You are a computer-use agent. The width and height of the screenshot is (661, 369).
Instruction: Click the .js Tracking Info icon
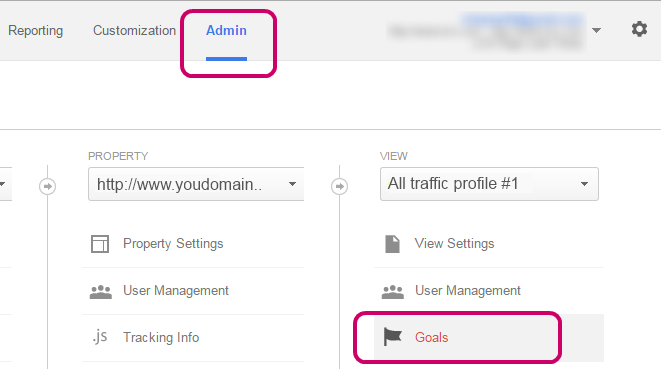click(x=100, y=337)
